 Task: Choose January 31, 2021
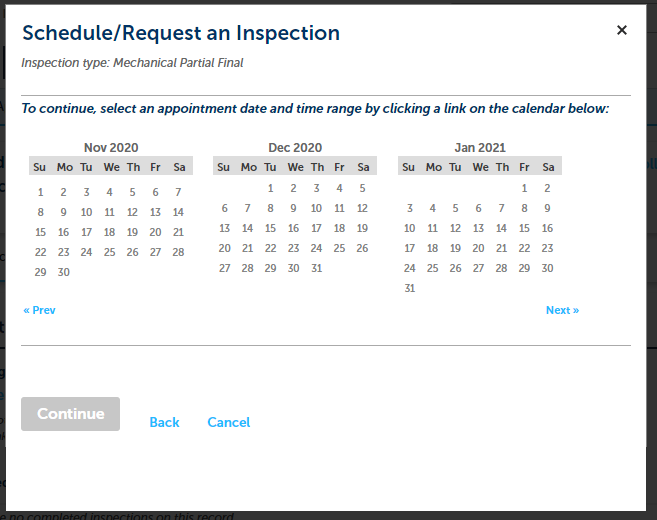click(410, 288)
